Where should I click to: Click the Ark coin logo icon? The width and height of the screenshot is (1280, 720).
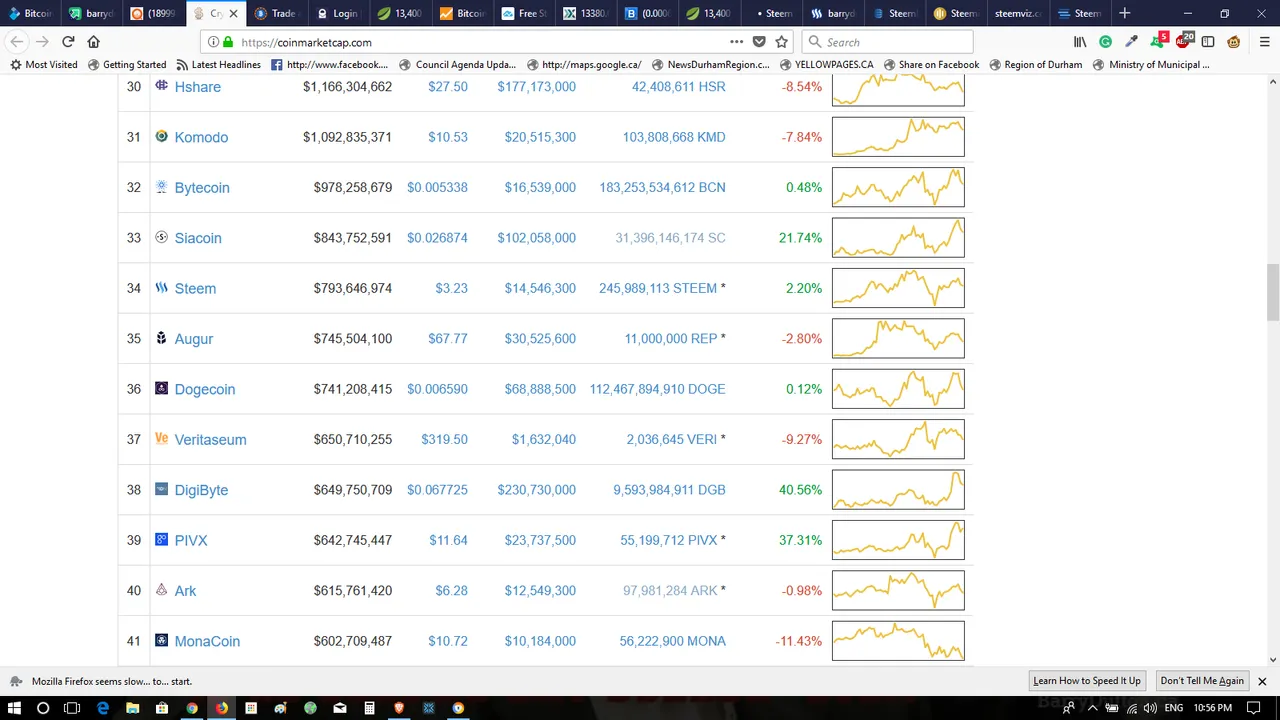coord(161,590)
